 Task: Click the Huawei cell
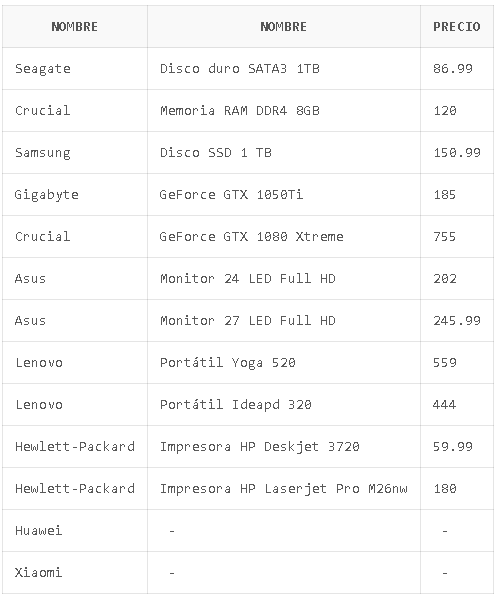coord(75,530)
